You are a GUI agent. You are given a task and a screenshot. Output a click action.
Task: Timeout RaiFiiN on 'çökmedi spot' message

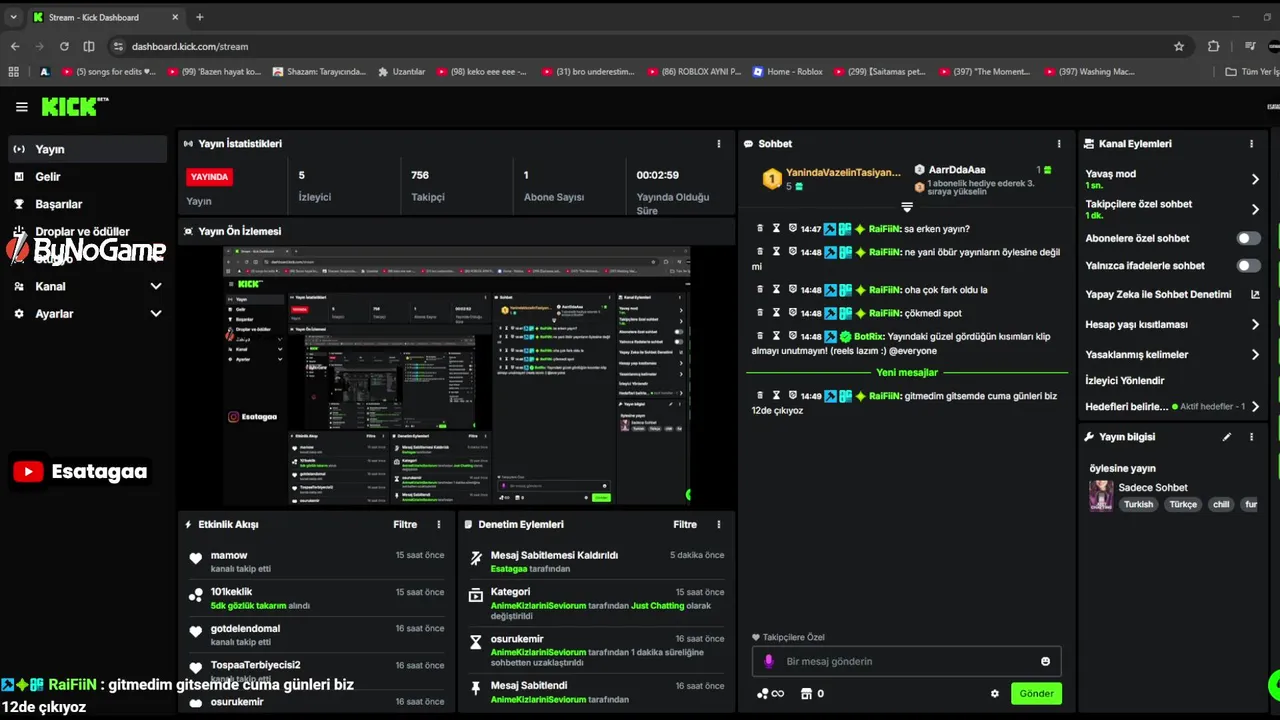point(776,313)
